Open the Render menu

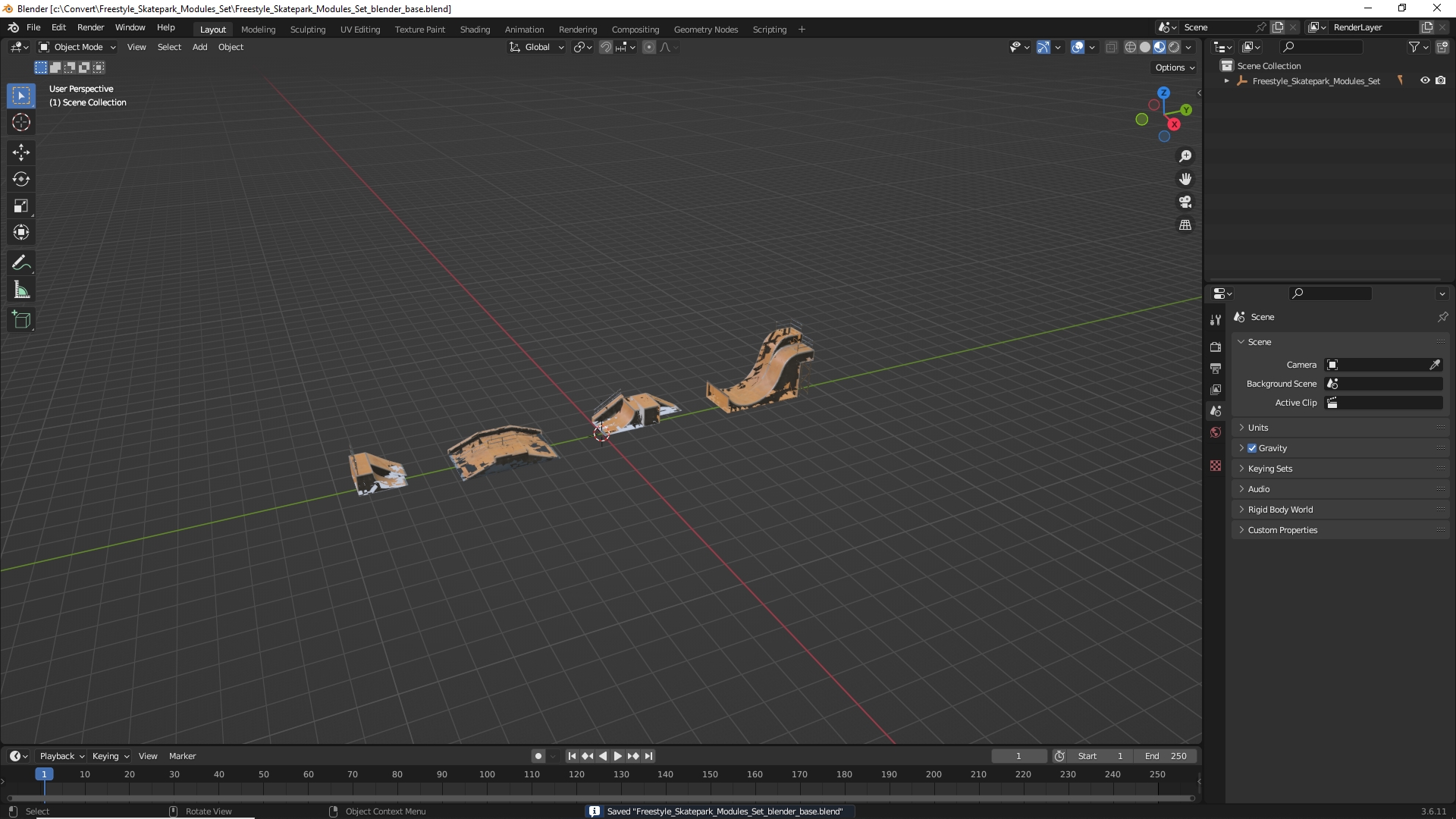90,27
